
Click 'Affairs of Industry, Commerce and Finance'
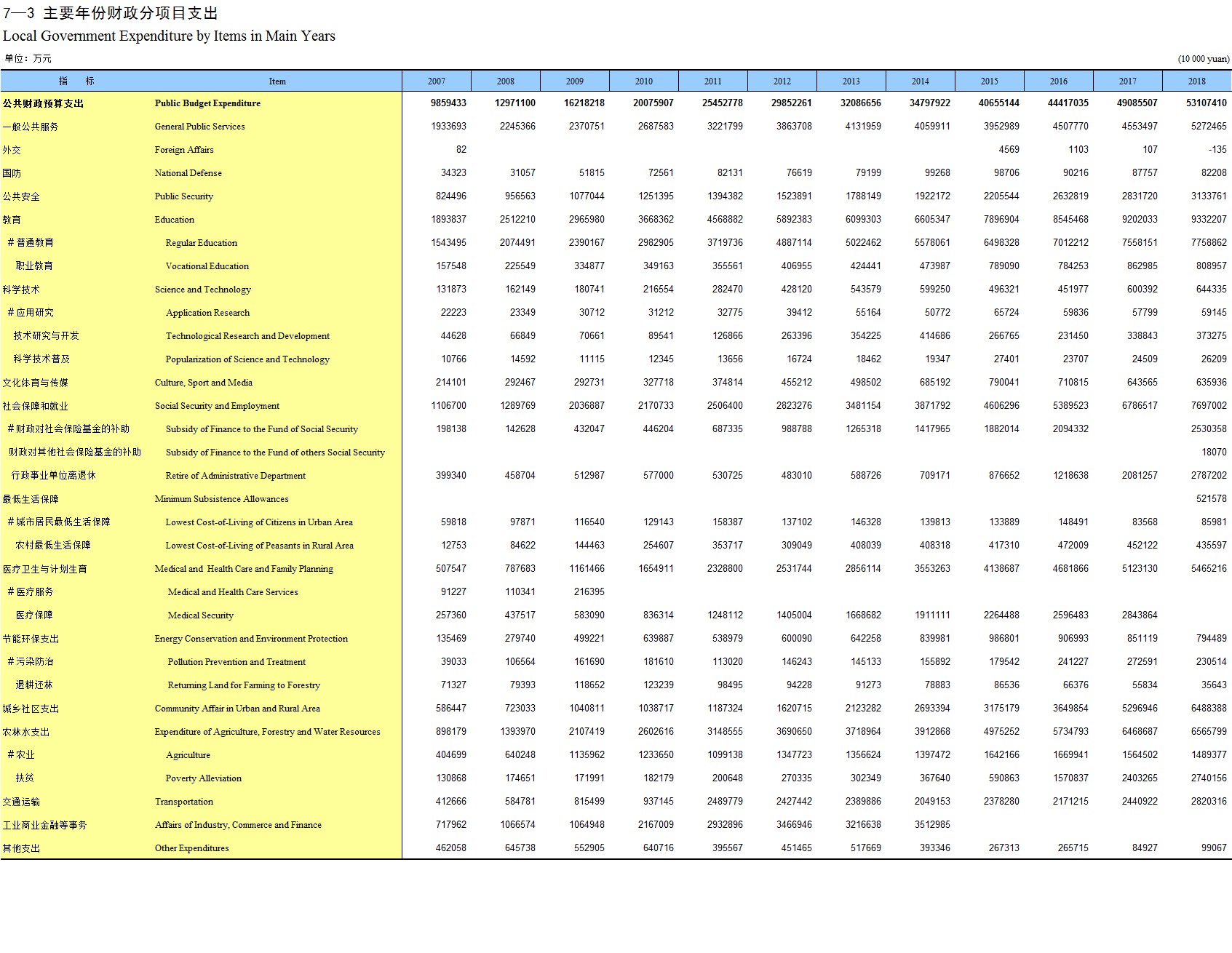tap(238, 825)
